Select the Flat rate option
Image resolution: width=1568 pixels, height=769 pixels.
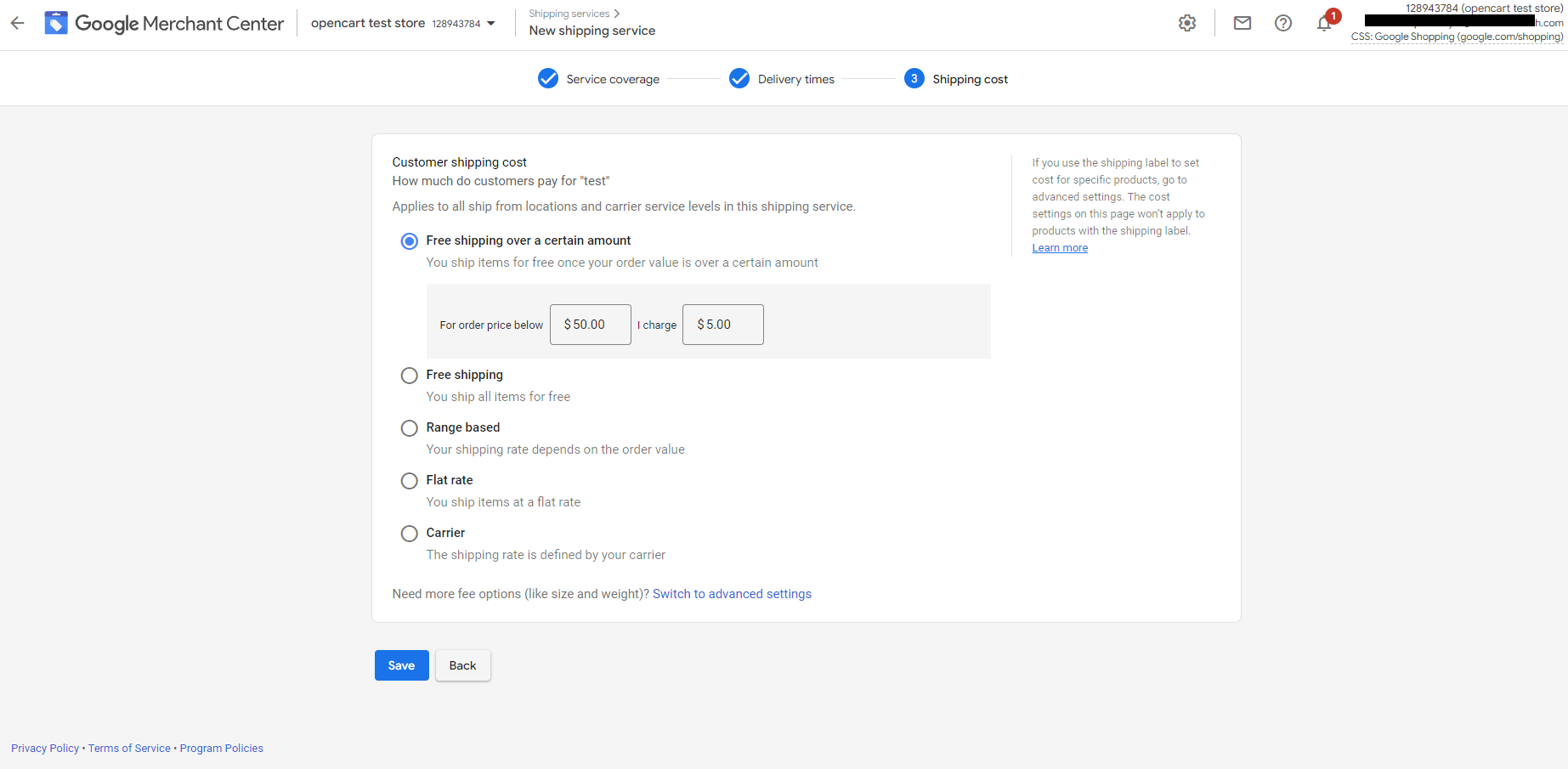[409, 480]
